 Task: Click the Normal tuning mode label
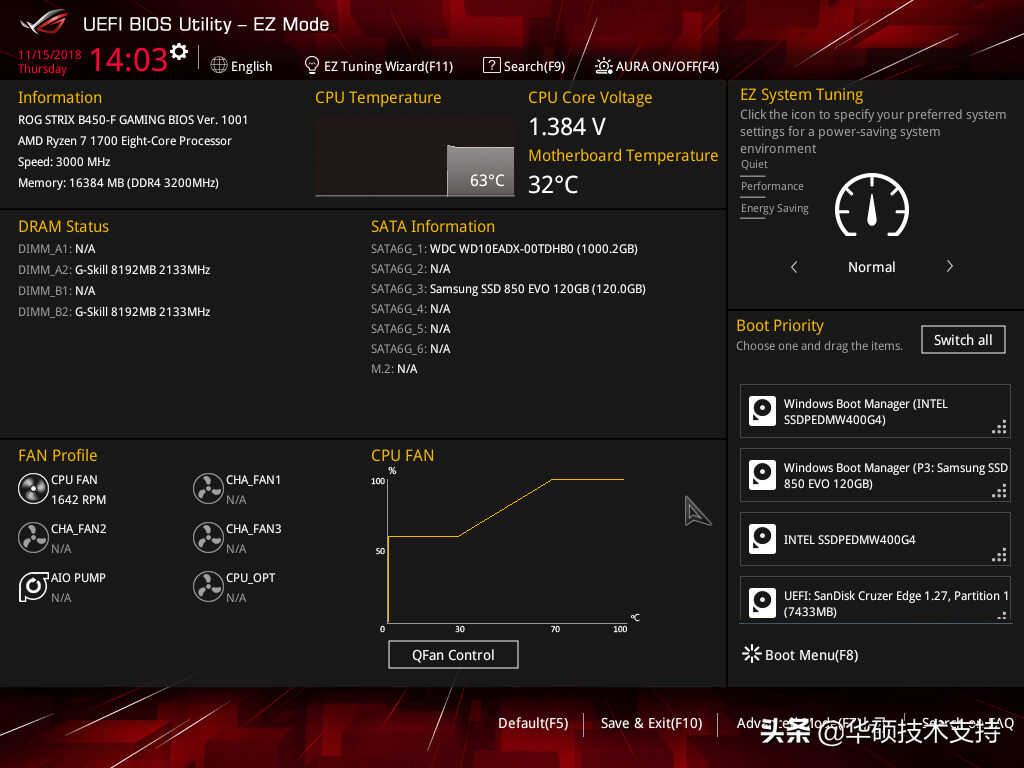pos(871,267)
